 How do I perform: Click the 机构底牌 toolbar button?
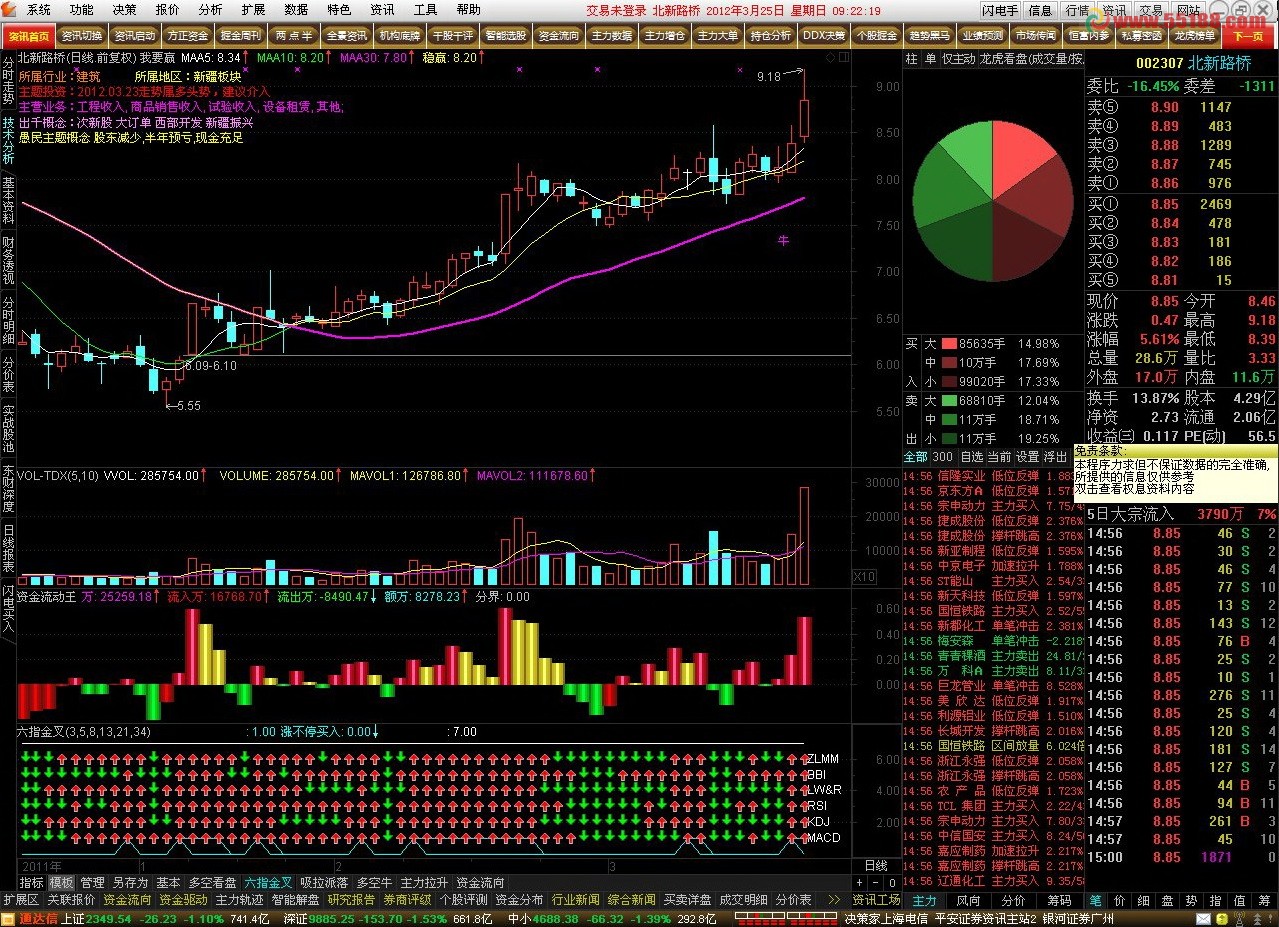coord(399,36)
